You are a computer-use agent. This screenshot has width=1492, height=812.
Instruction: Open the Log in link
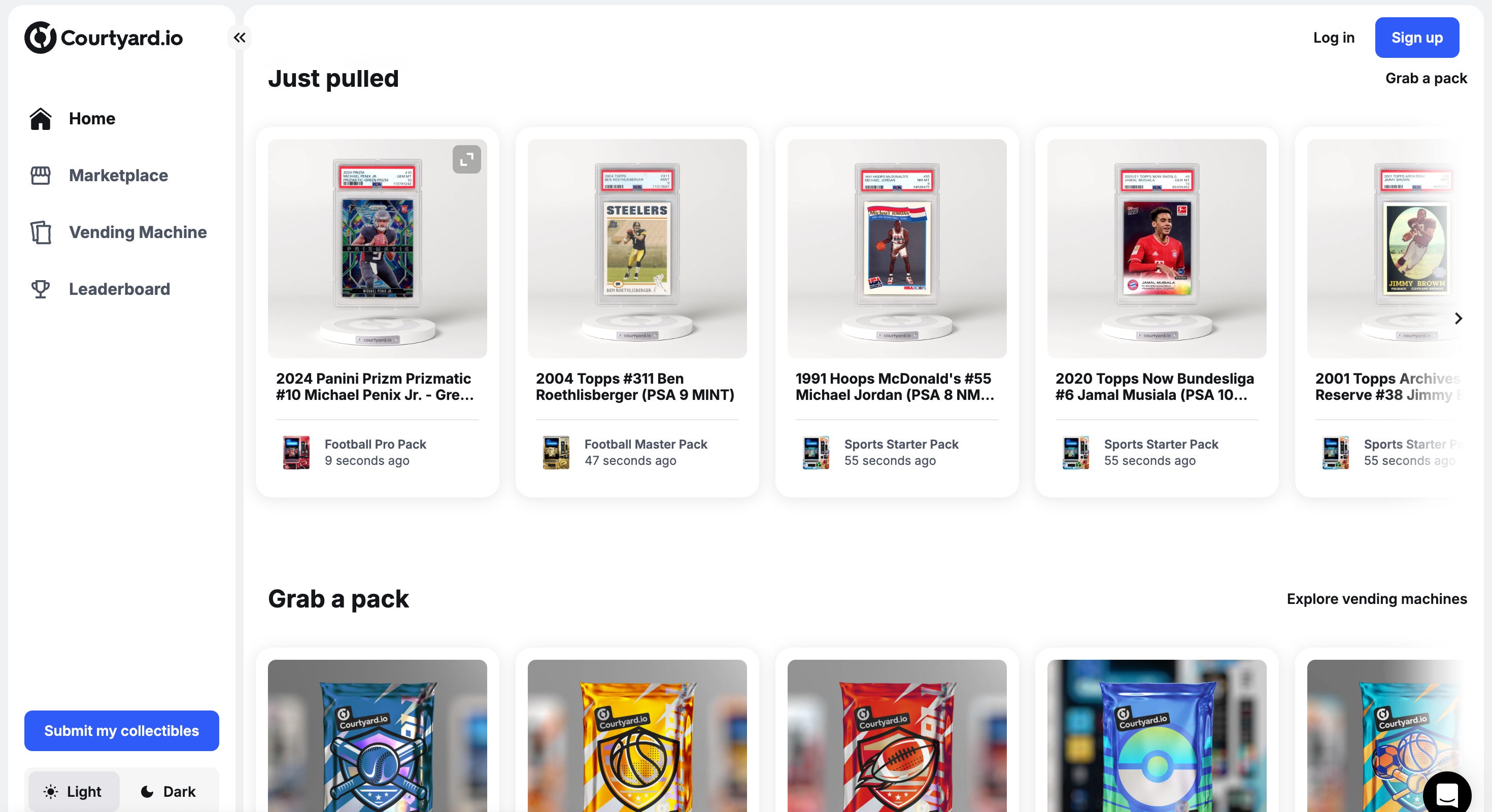pos(1333,38)
